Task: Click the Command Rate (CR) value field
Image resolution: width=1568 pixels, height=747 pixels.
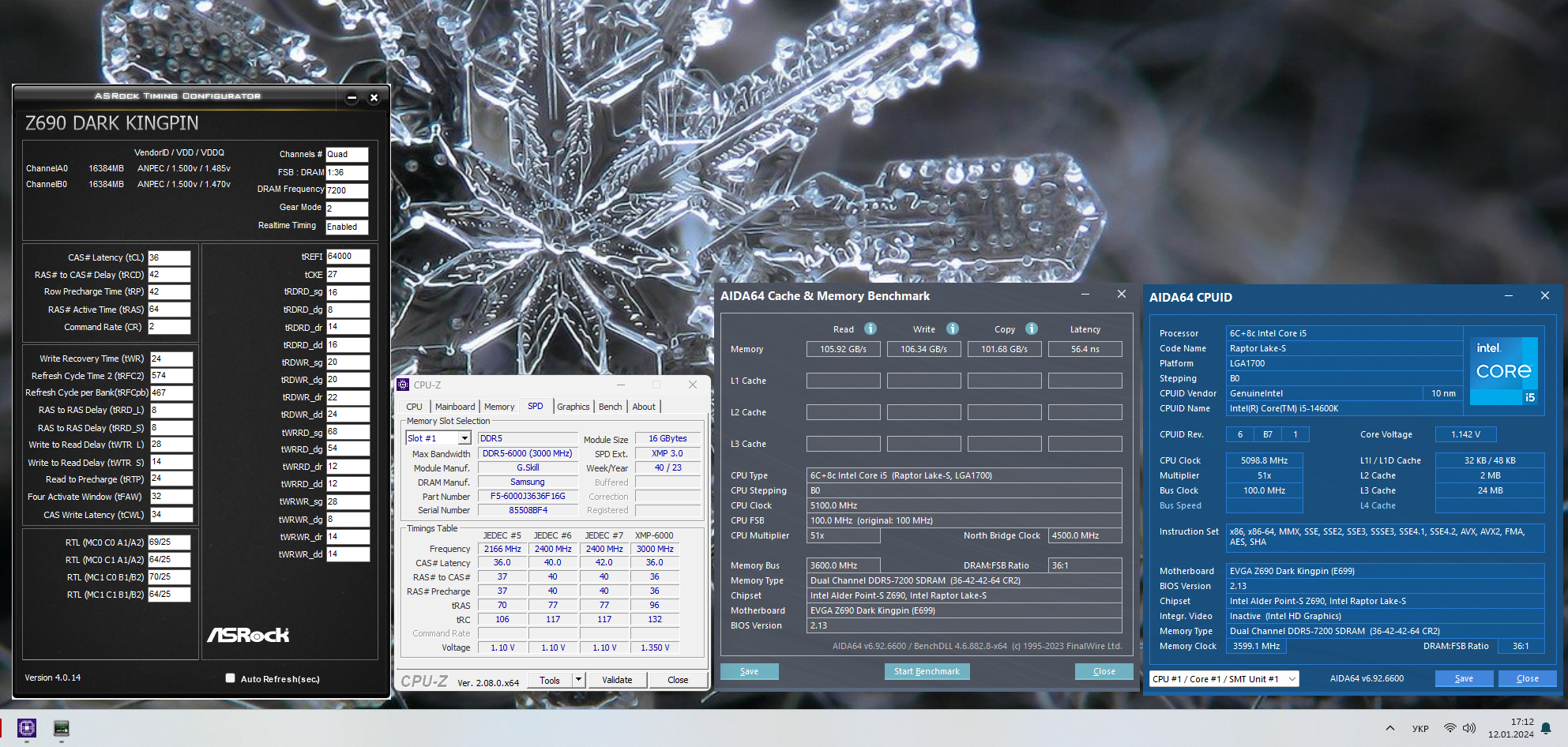Action: coord(169,326)
